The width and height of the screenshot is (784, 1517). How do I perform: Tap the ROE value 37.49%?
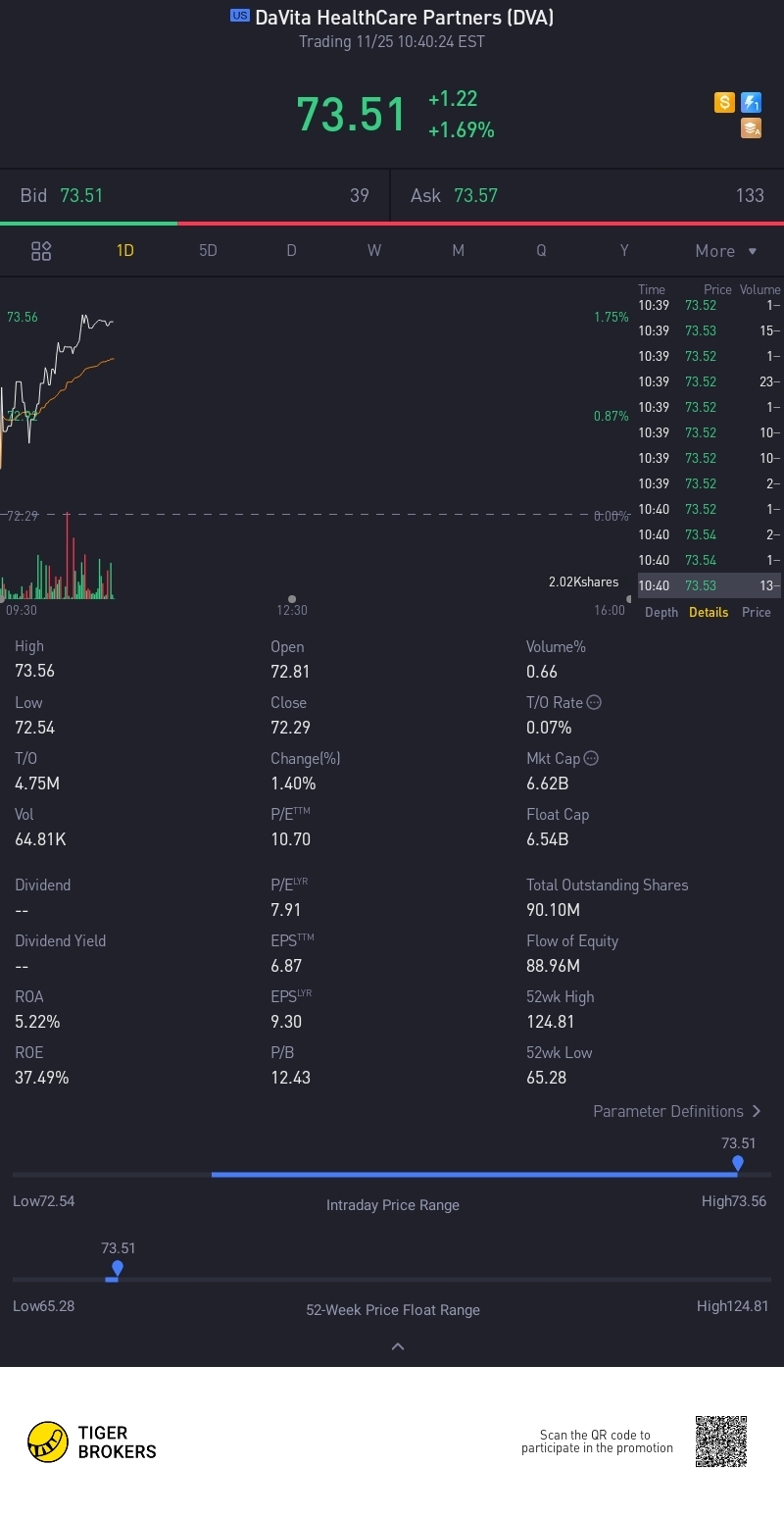tap(41, 1078)
